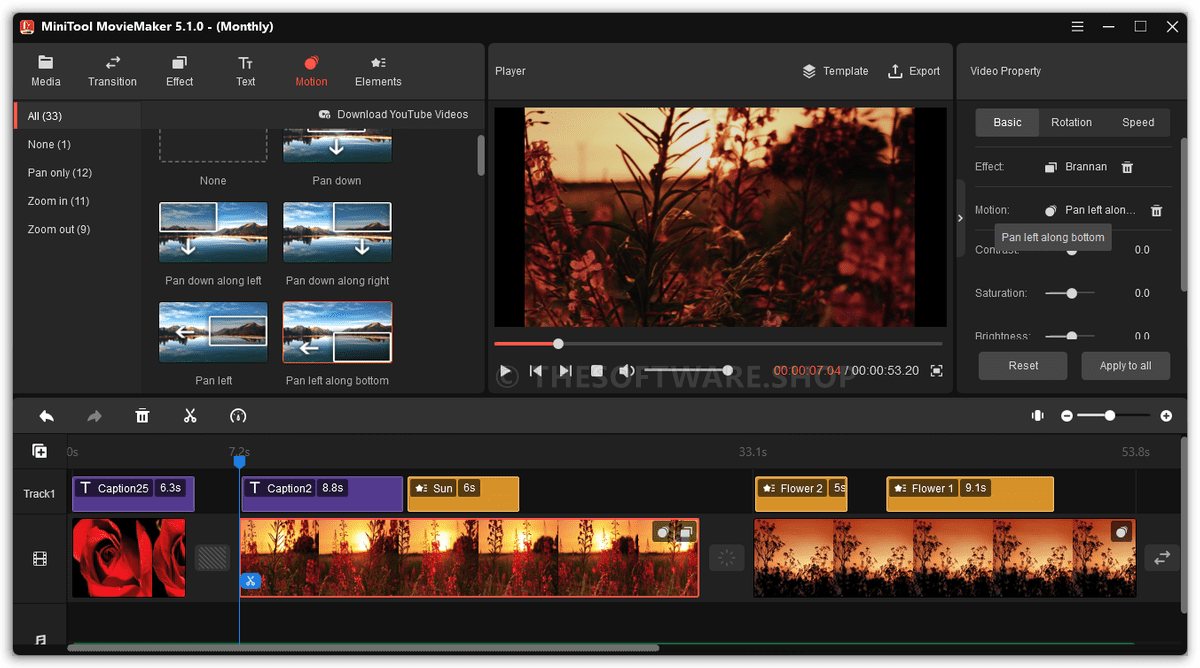The image size is (1200, 668).
Task: Open the hamburger menu in title bar
Action: click(1077, 26)
